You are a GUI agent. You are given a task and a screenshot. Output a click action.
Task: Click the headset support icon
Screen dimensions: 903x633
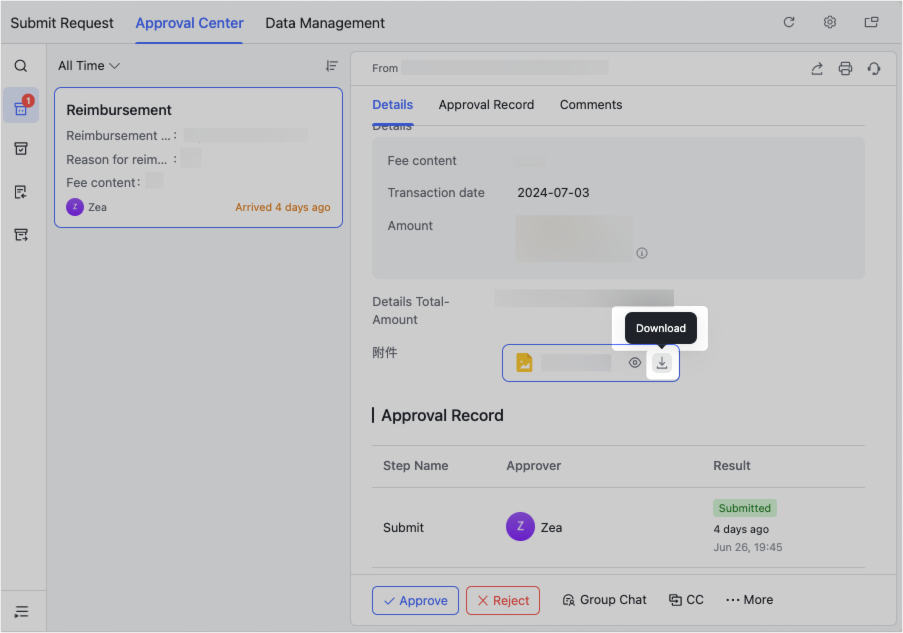874,68
